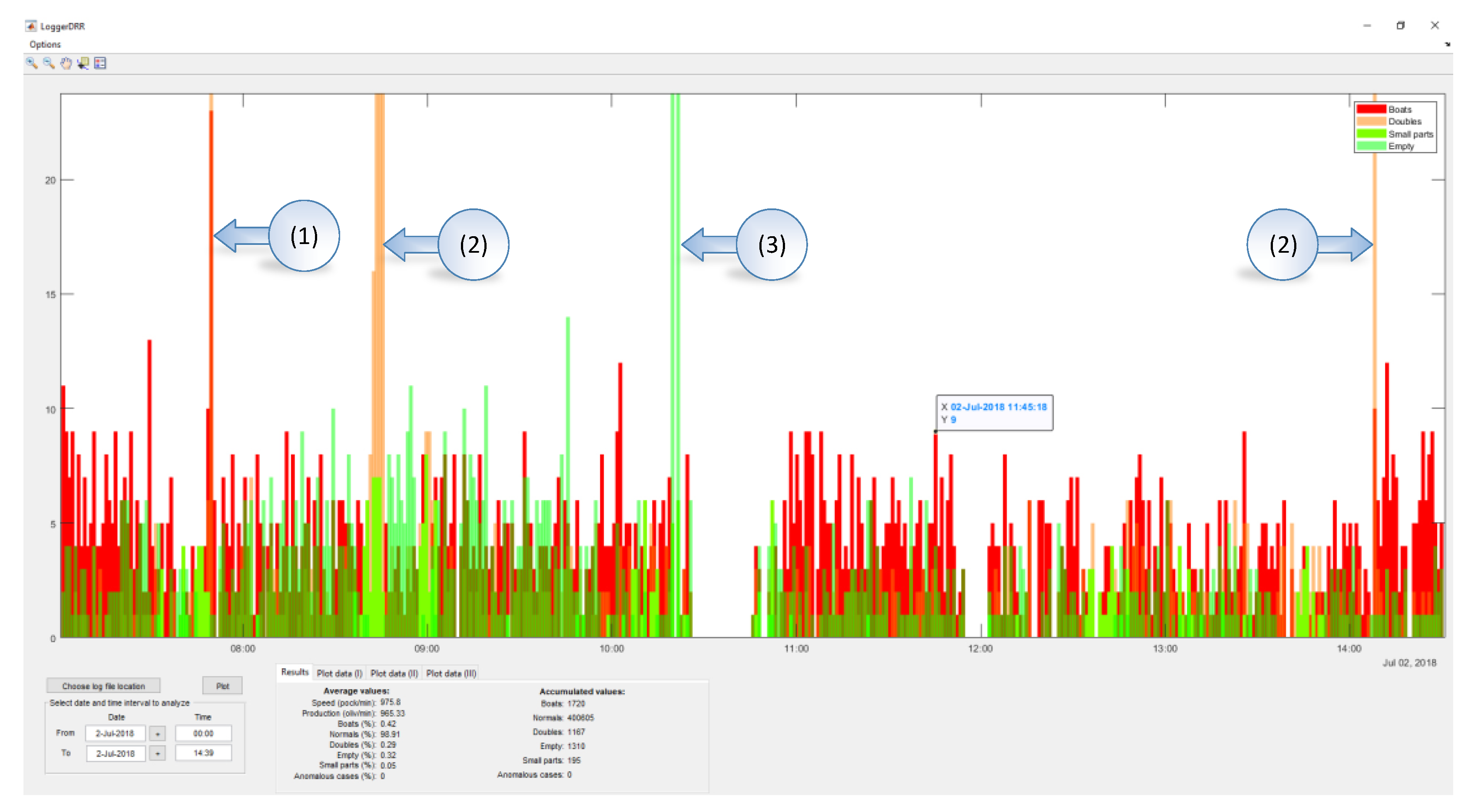
Task: Select the Zoom Out tool
Action: click(49, 63)
